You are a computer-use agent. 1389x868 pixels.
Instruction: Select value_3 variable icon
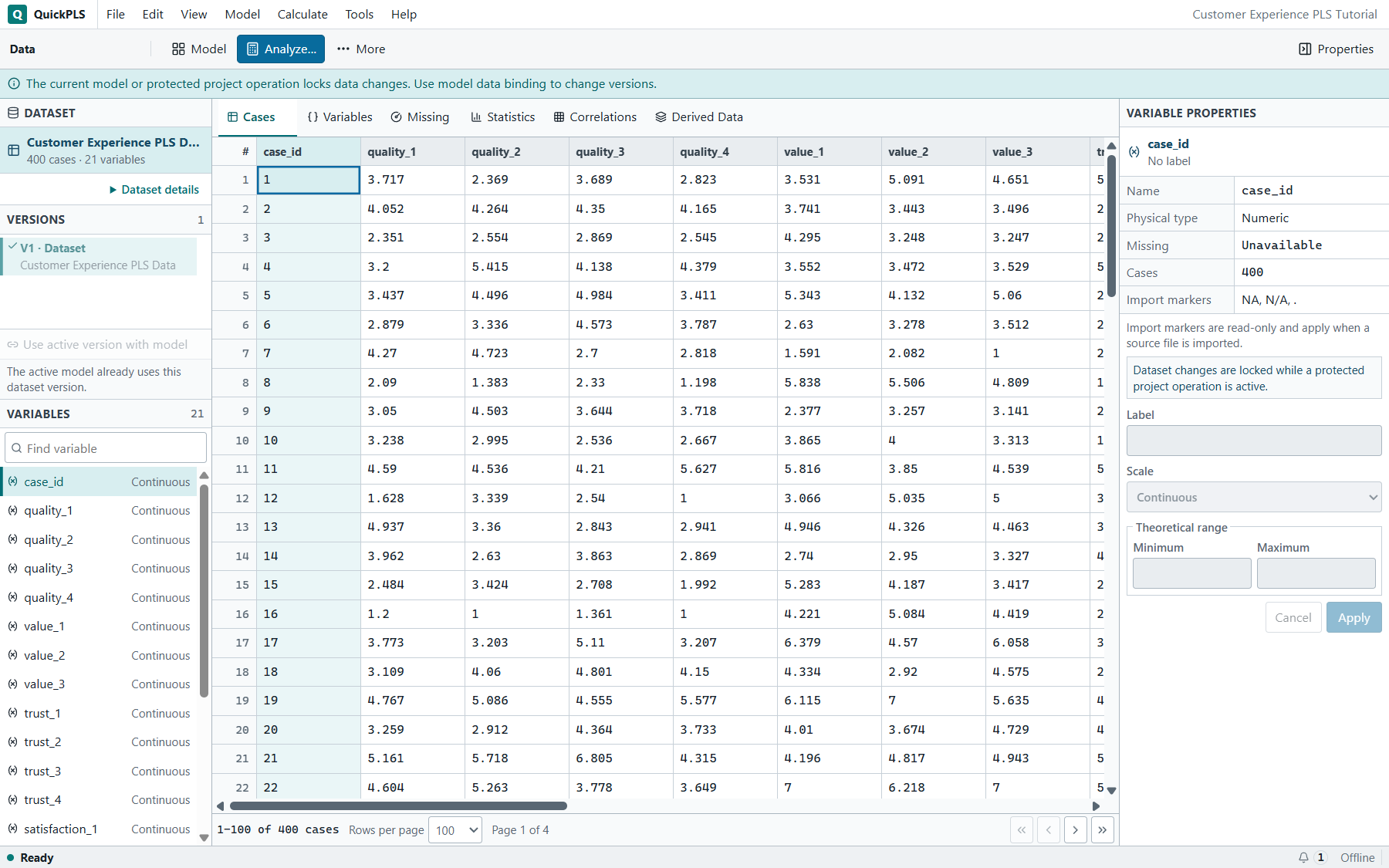13,684
